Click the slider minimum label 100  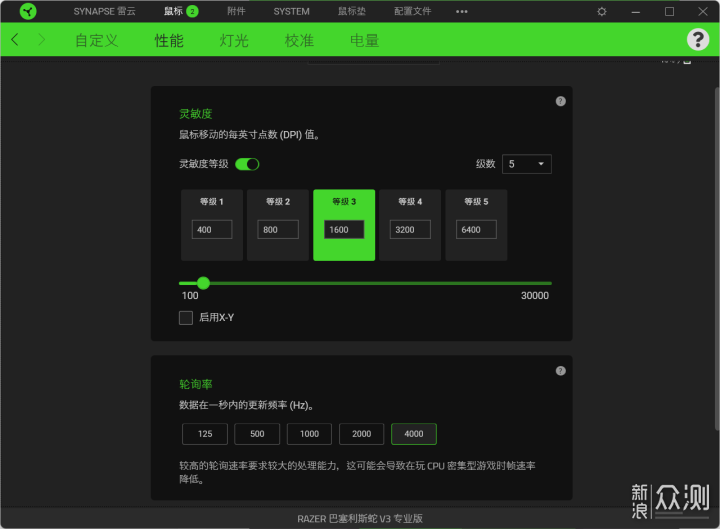coord(190,296)
